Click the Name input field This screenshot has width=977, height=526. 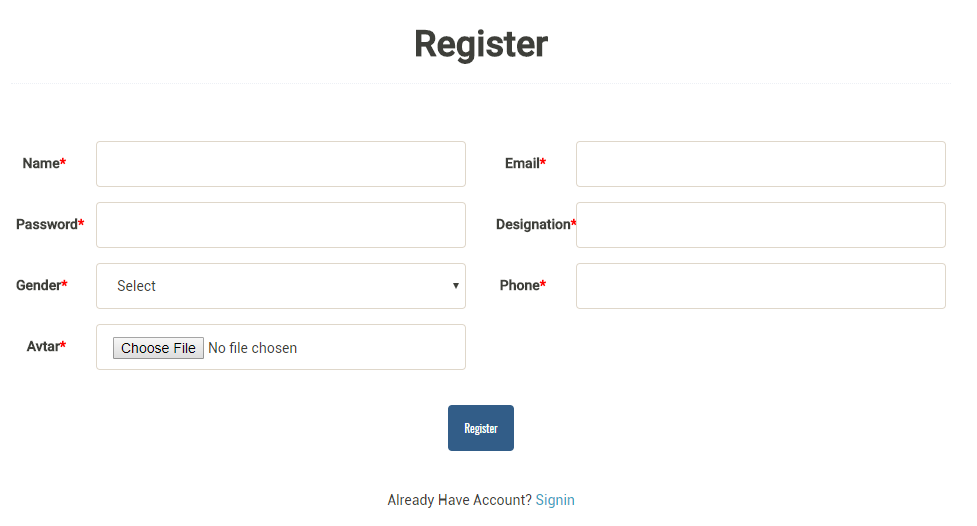(280, 164)
